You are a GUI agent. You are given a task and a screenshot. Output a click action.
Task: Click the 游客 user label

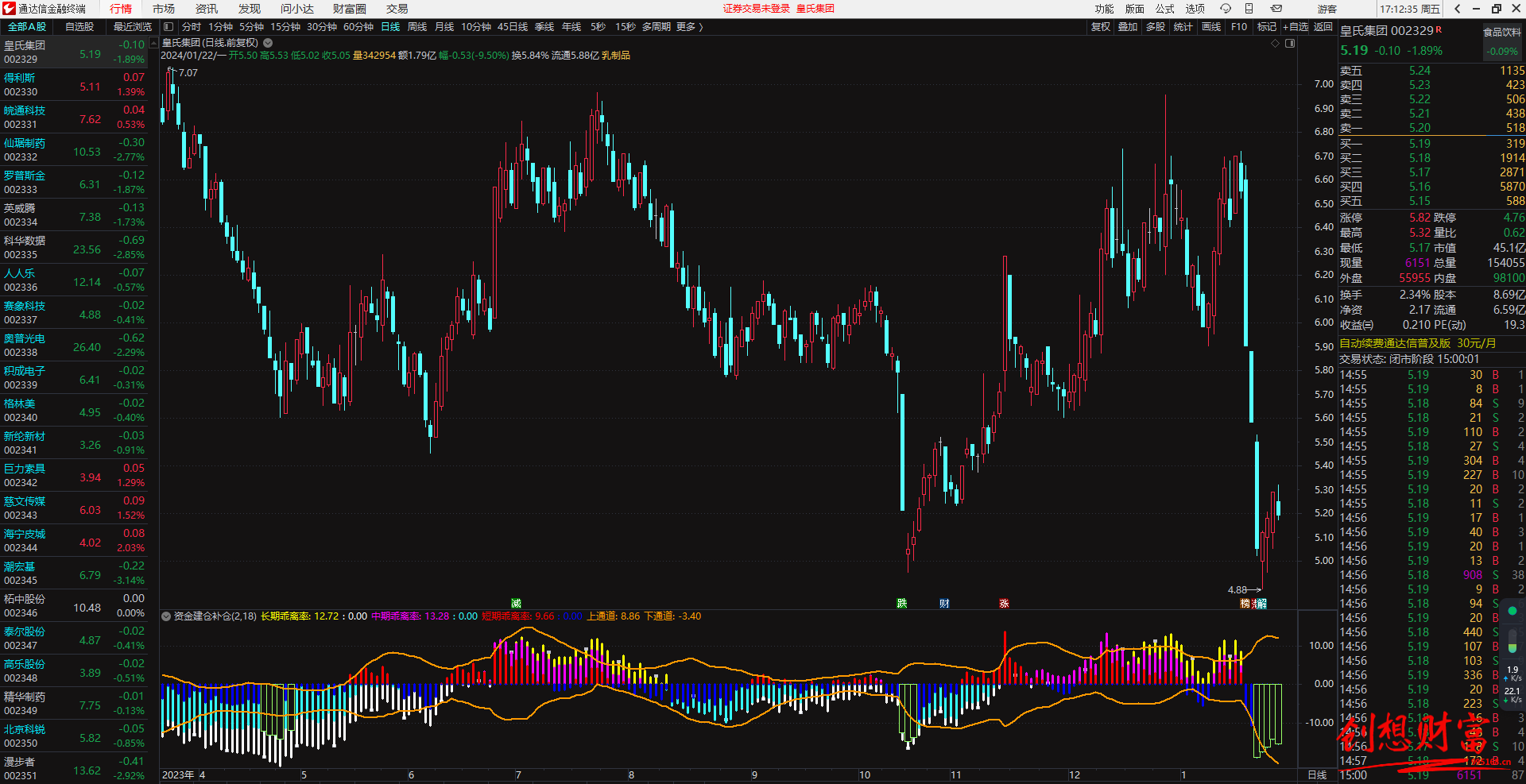click(x=1327, y=9)
